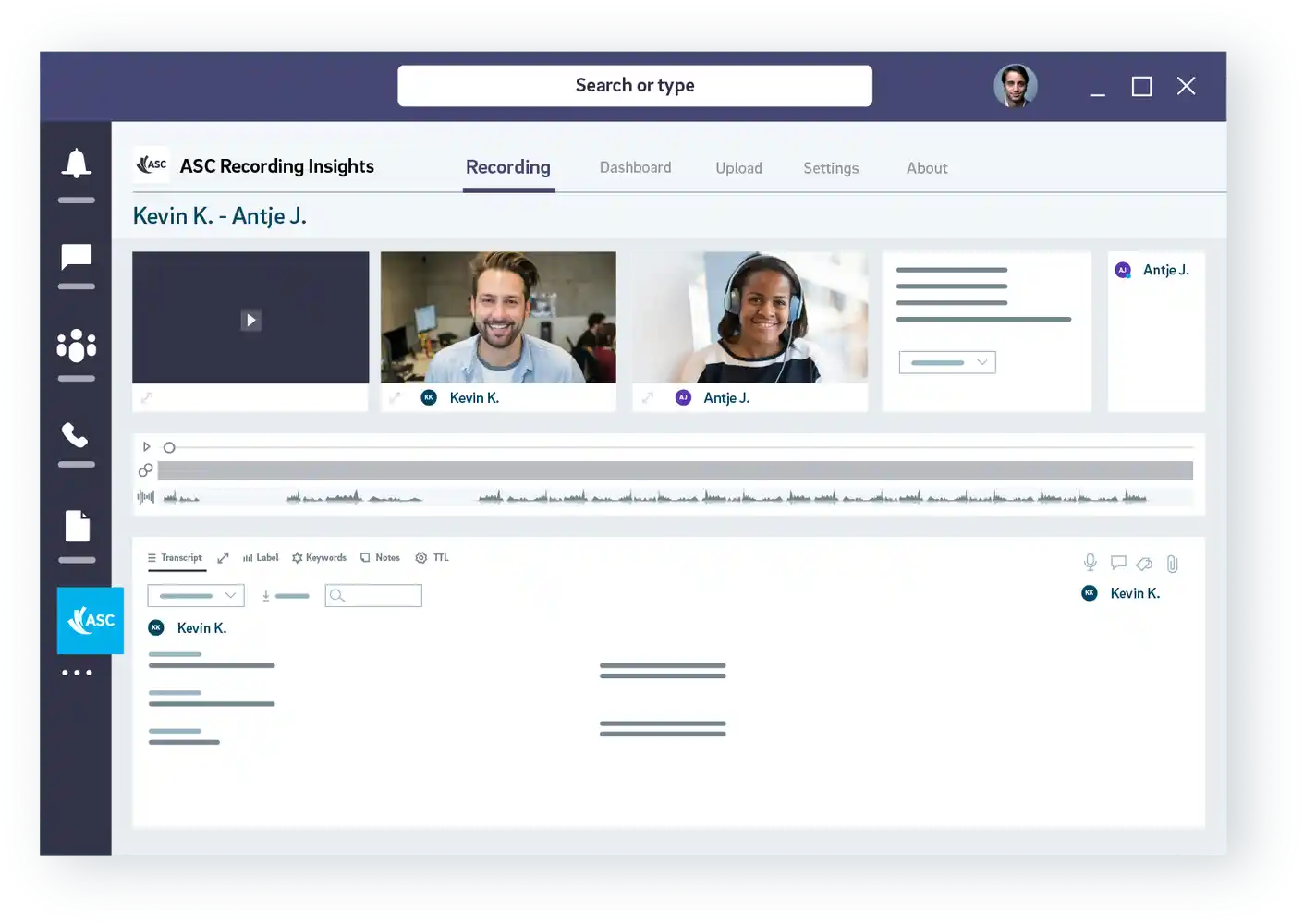Open the Activity bell in sidebar

[x=77, y=164]
